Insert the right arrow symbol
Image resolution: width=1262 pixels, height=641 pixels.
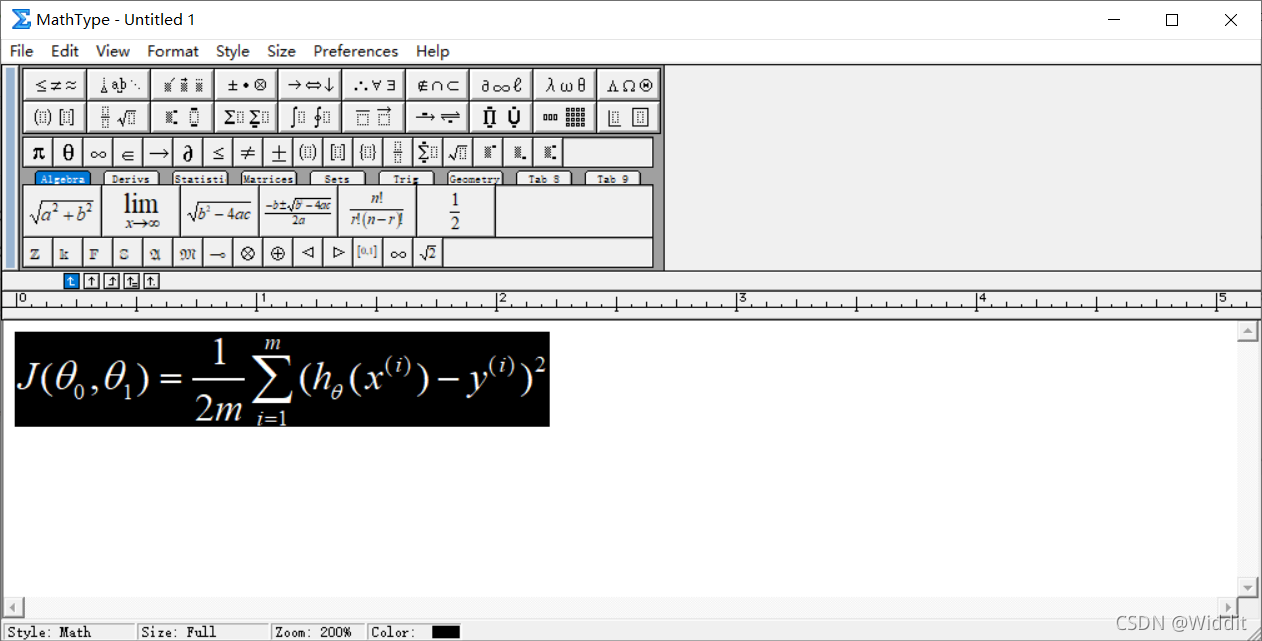tap(158, 153)
